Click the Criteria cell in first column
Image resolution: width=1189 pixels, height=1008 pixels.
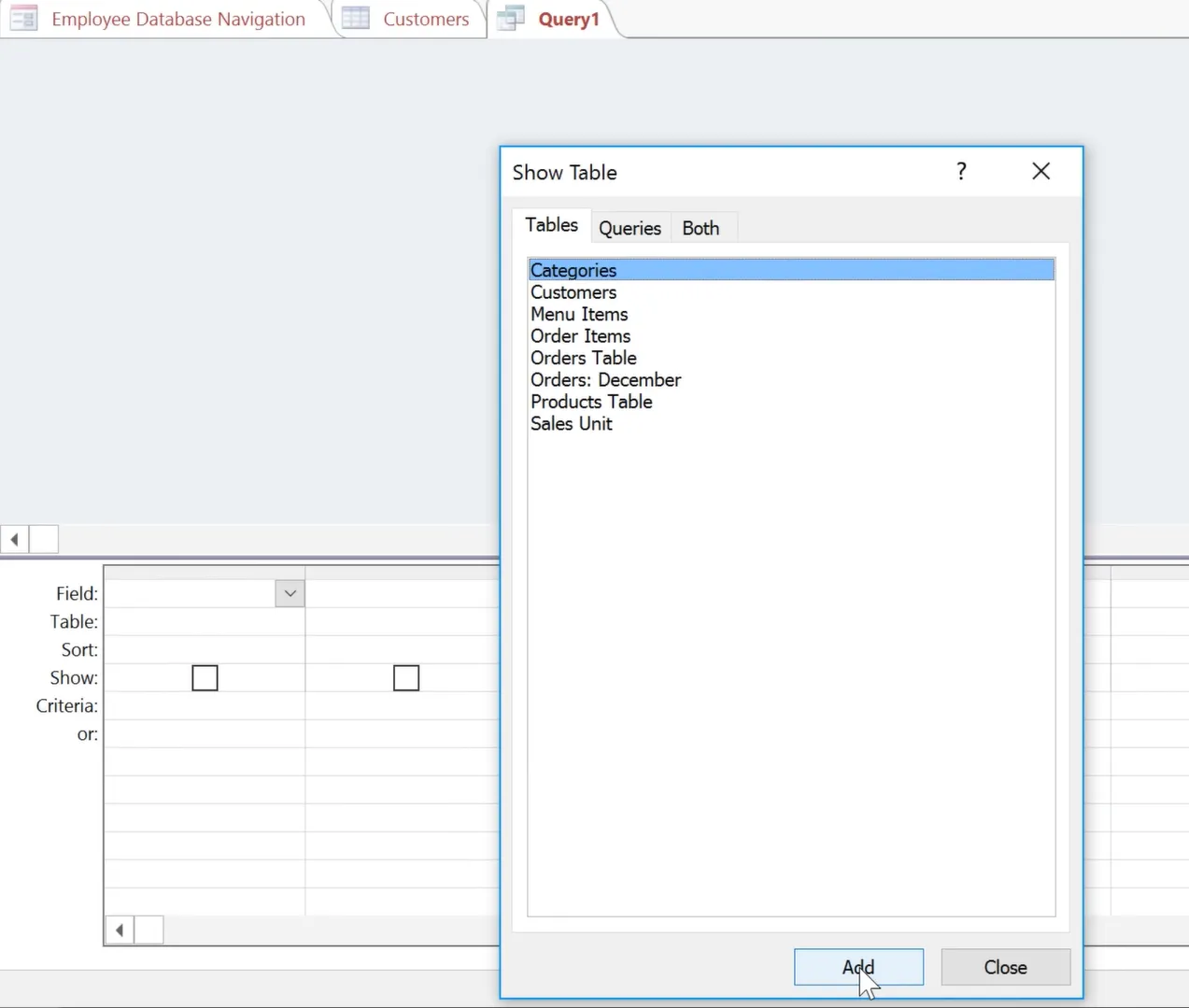(205, 705)
